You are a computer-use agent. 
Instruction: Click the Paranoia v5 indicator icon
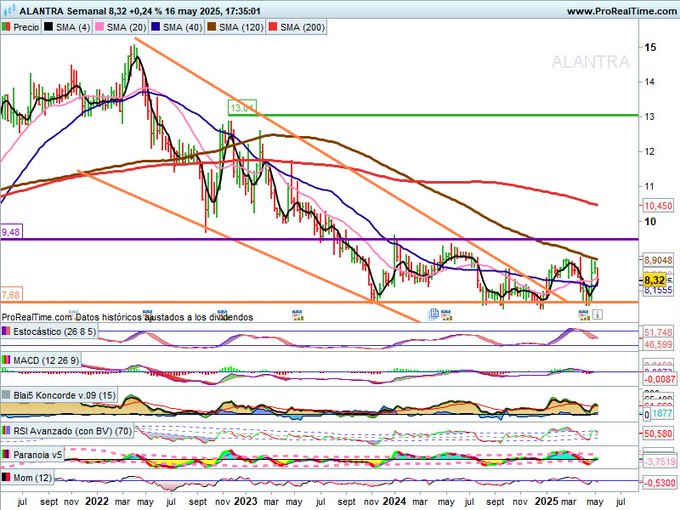6,455
